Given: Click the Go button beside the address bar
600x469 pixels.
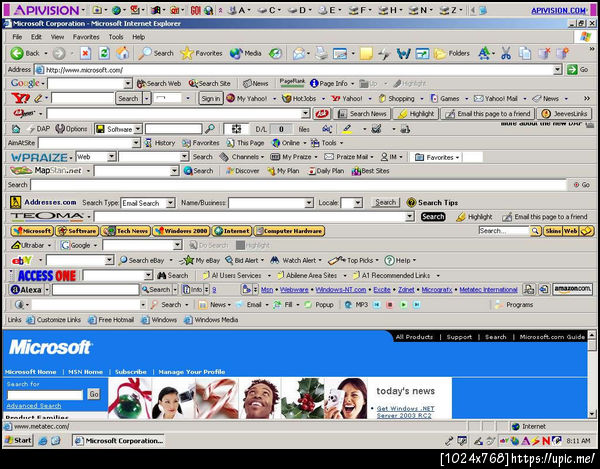Looking at the screenshot, I should (x=578, y=70).
